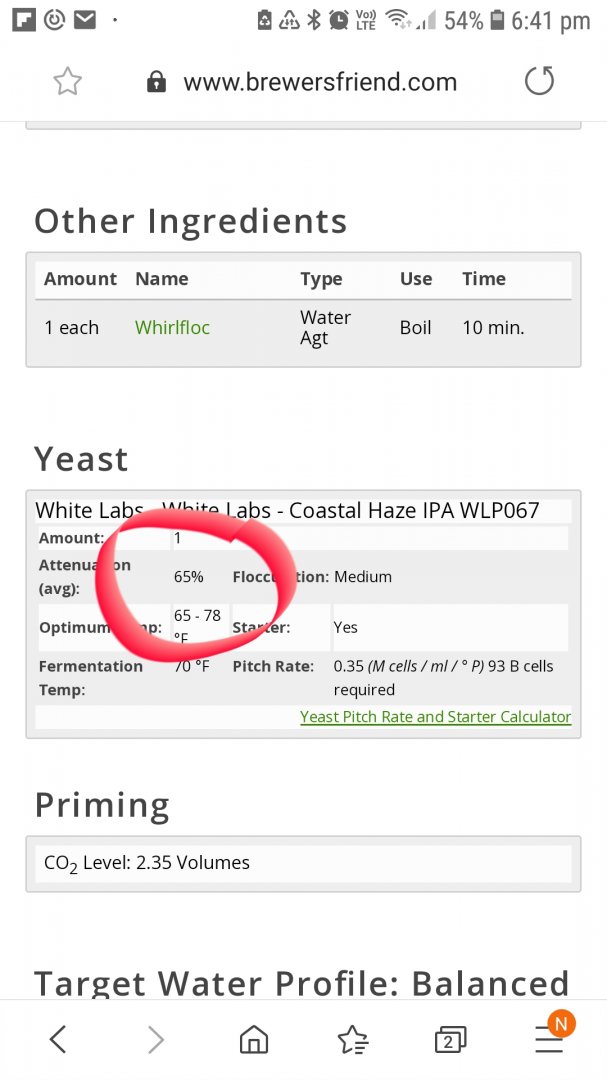Tap the Bluetooth status icon
This screenshot has width=607, height=1080.
pos(314,20)
